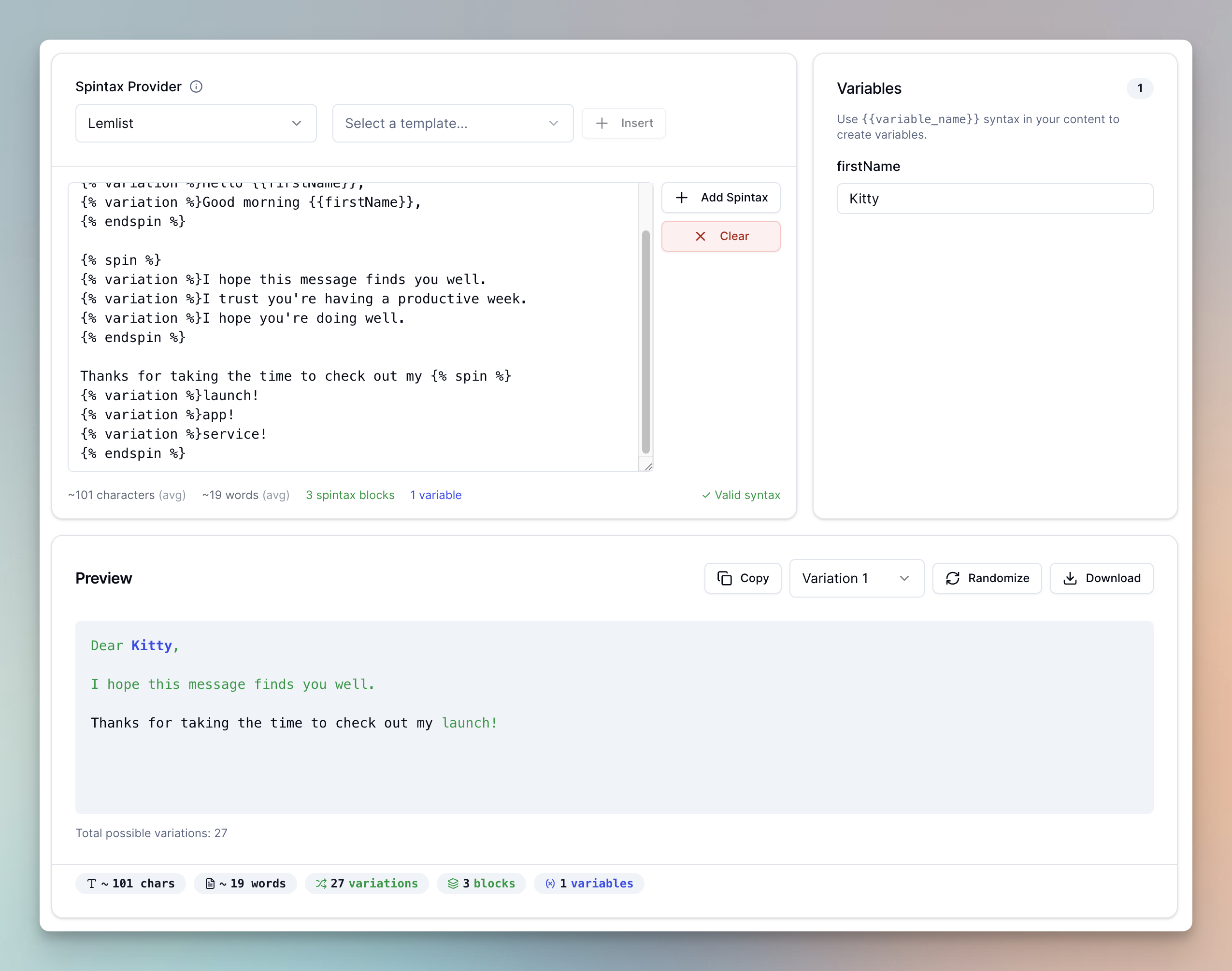Click the '{% variation %}app!' editor line
1232x971 pixels.
coord(158,415)
